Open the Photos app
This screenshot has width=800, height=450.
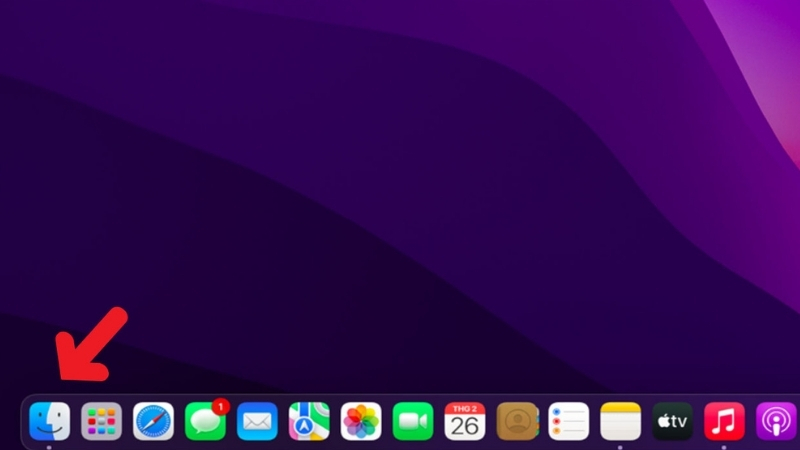(361, 421)
